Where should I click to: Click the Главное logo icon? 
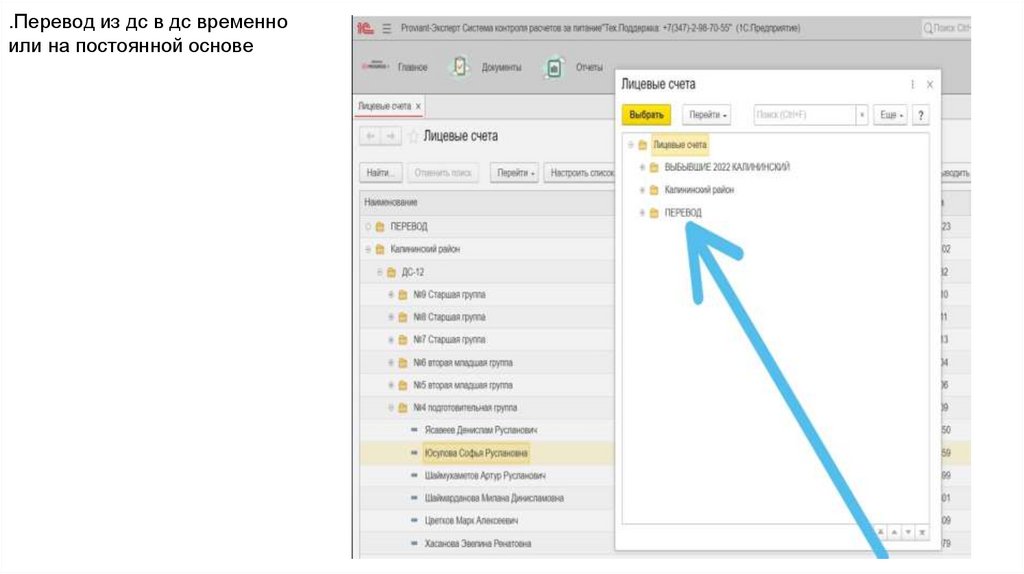tap(375, 66)
